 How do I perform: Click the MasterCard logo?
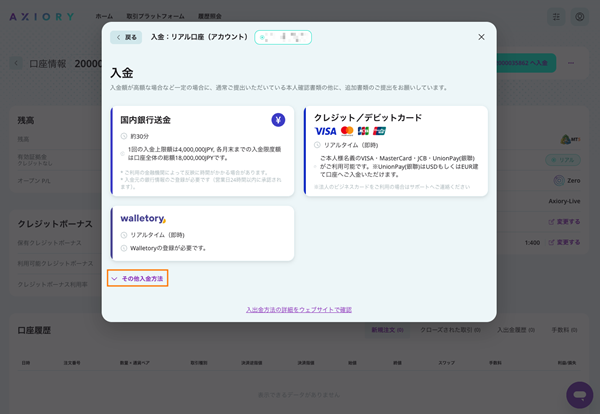(x=347, y=131)
